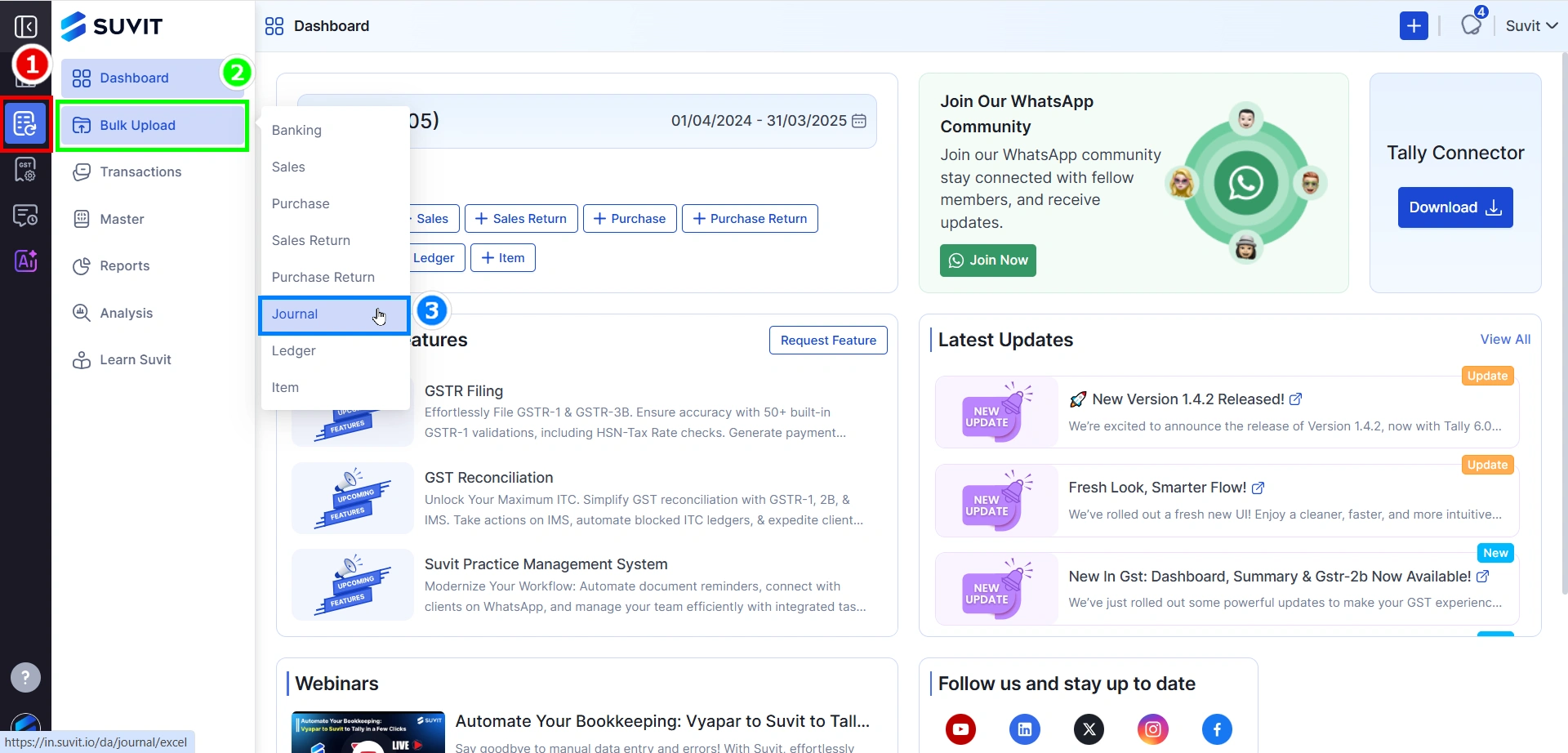Choose Banking from Bulk Upload submenu
Viewport: 1568px width, 753px height.
(334, 131)
